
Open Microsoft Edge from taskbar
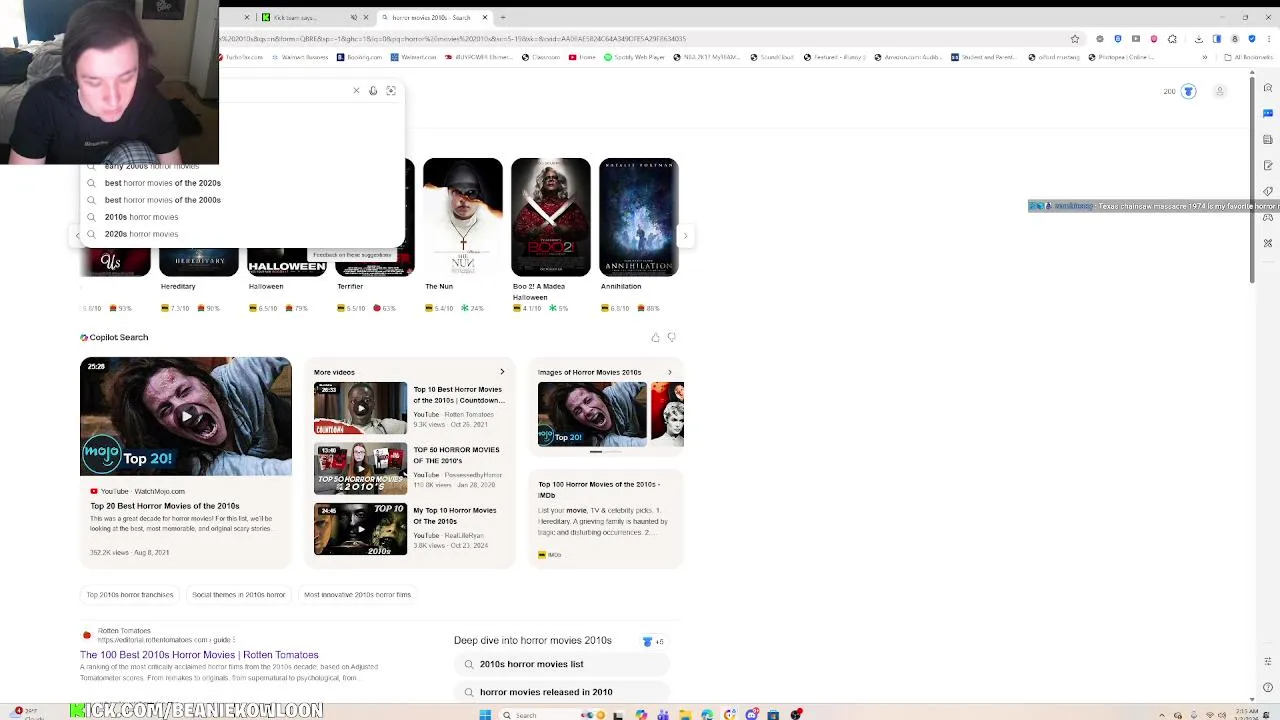click(707, 715)
